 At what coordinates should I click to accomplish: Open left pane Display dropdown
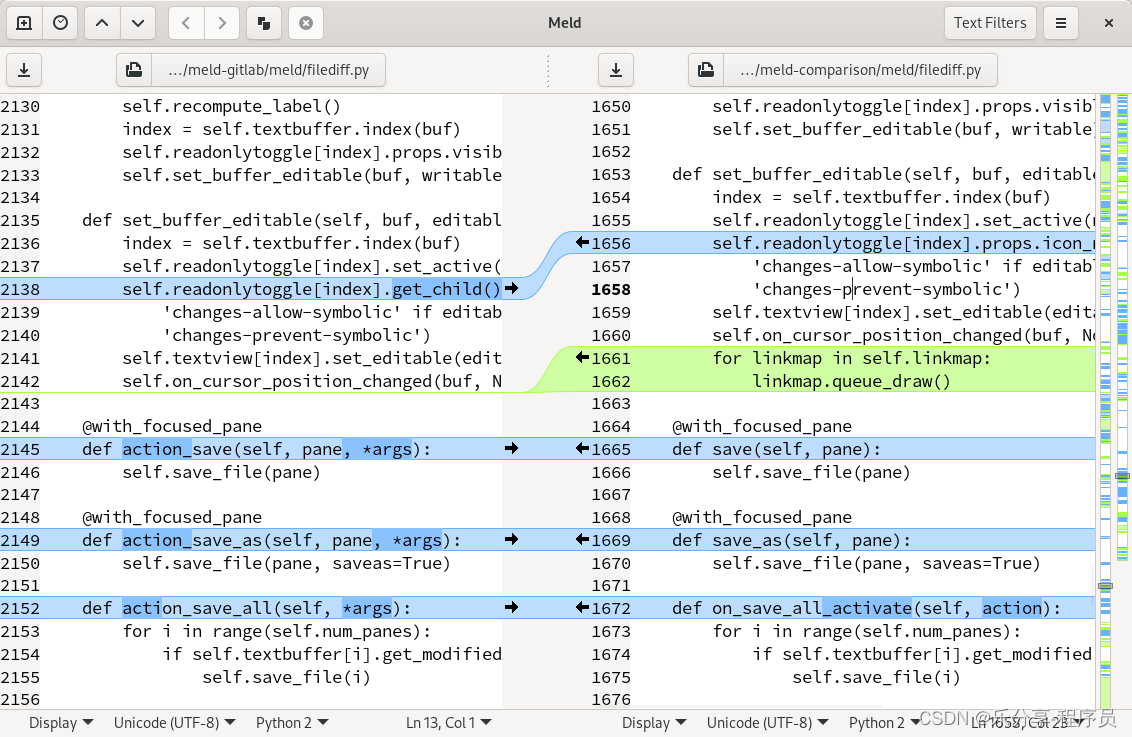point(61,723)
